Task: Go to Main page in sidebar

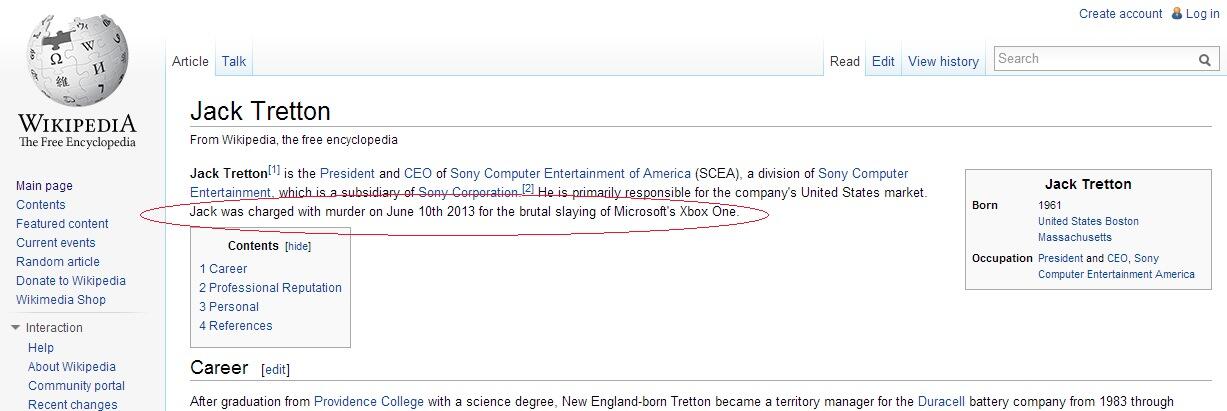Action: point(44,186)
